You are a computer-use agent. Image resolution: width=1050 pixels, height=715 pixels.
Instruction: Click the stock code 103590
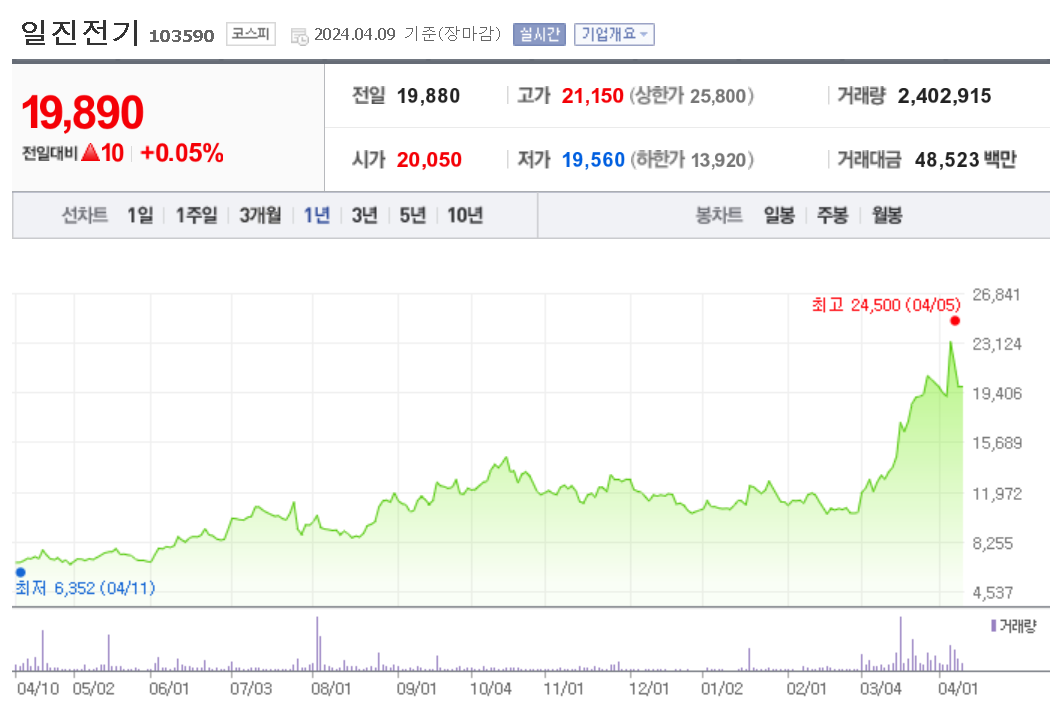coord(181,36)
